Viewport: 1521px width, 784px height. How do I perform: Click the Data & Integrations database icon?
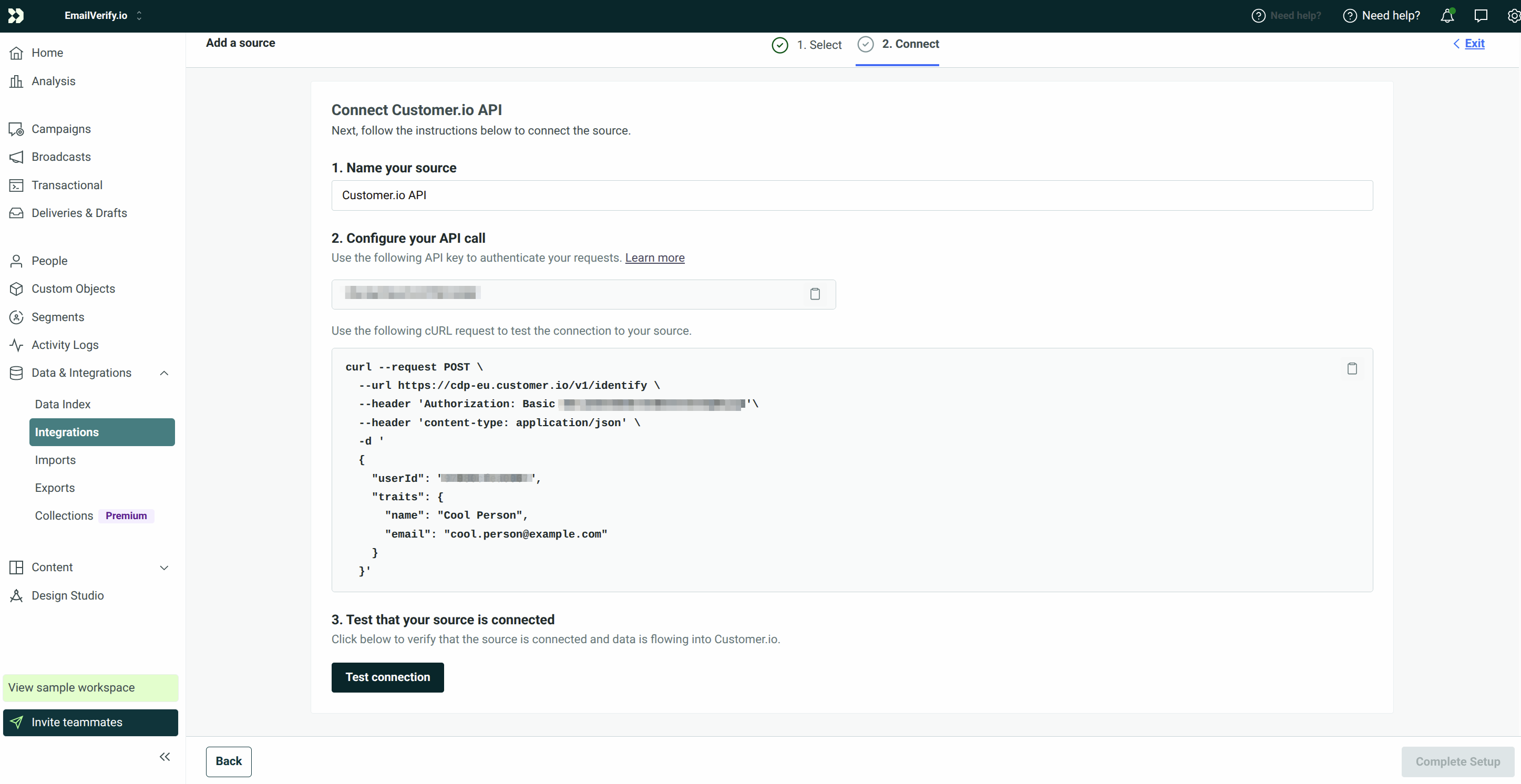(16, 373)
